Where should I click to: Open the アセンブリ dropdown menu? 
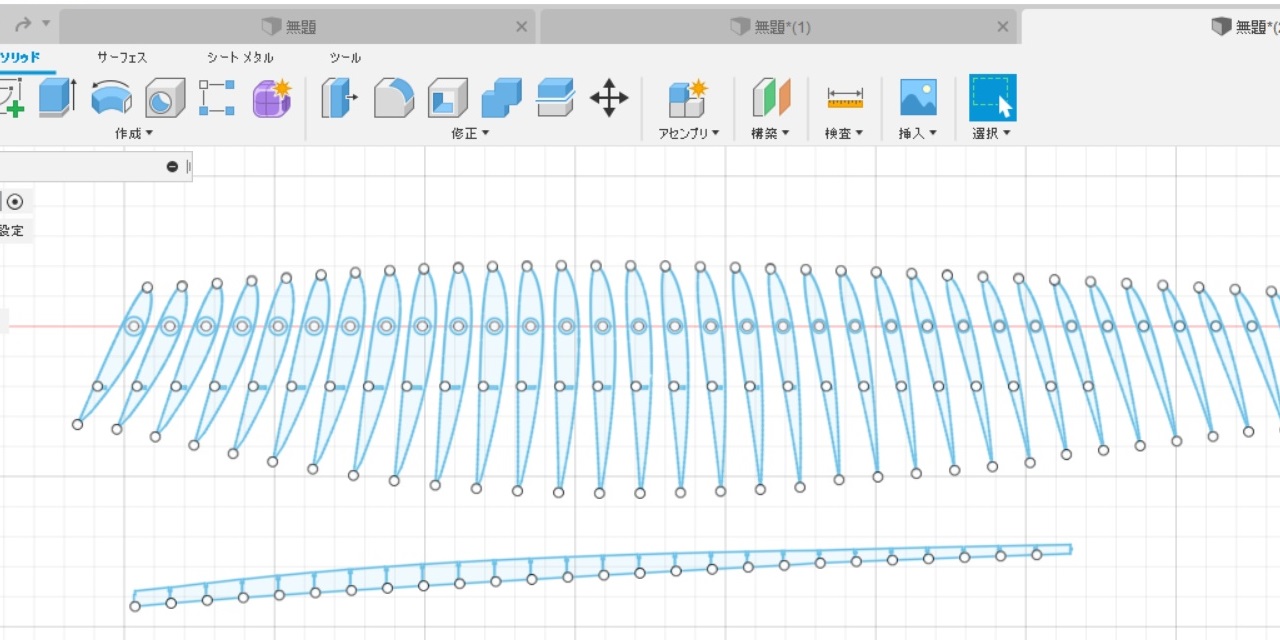click(689, 133)
